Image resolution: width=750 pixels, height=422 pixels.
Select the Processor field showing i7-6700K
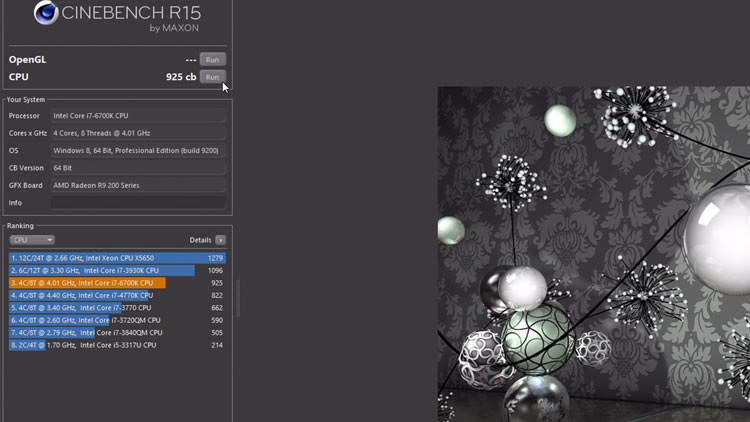[x=138, y=116]
